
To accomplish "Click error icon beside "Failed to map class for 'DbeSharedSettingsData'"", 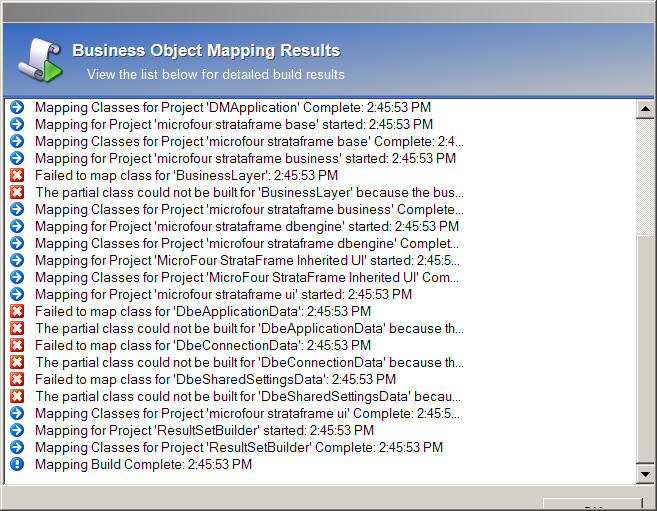I will (16, 379).
